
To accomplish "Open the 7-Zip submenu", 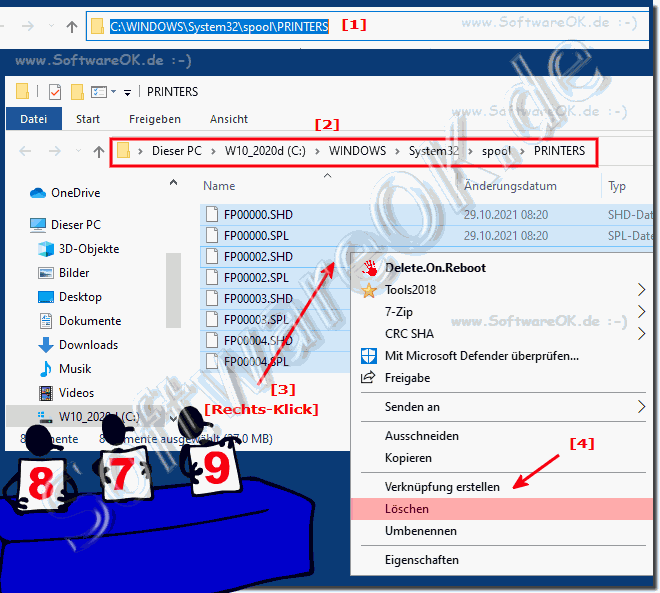I will pyautogui.click(x=502, y=311).
